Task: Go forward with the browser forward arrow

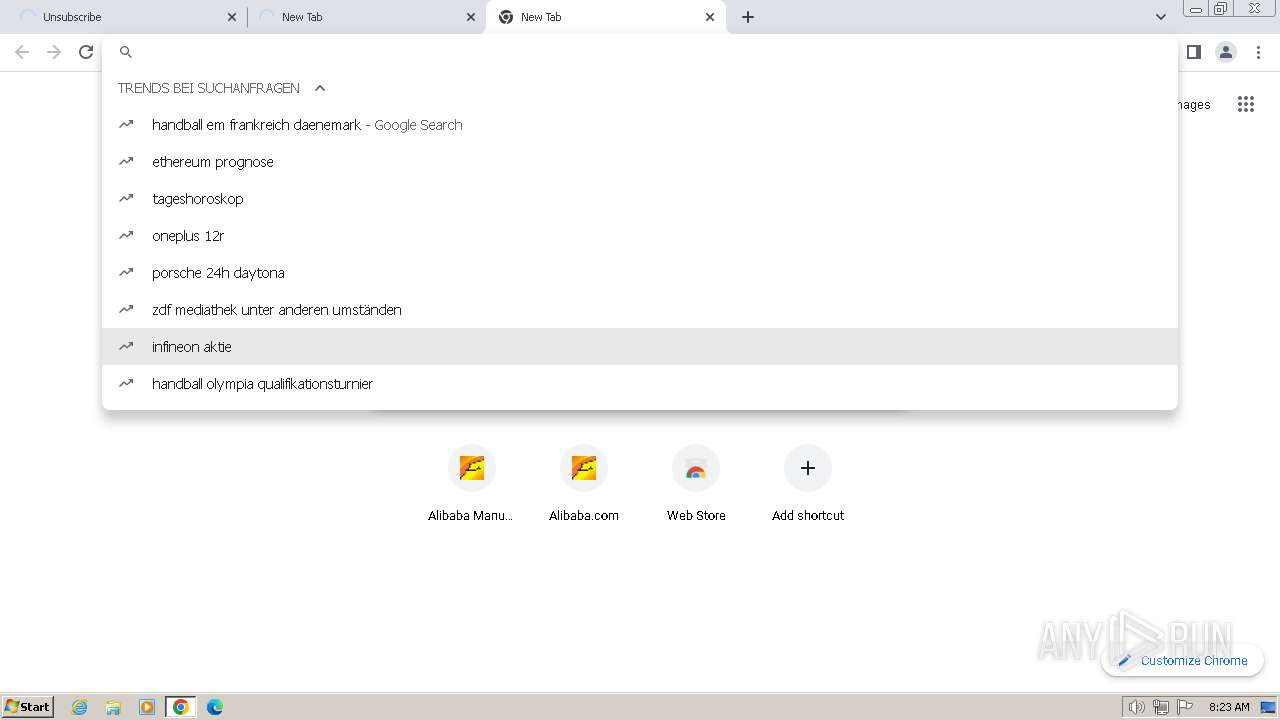Action: coord(54,52)
